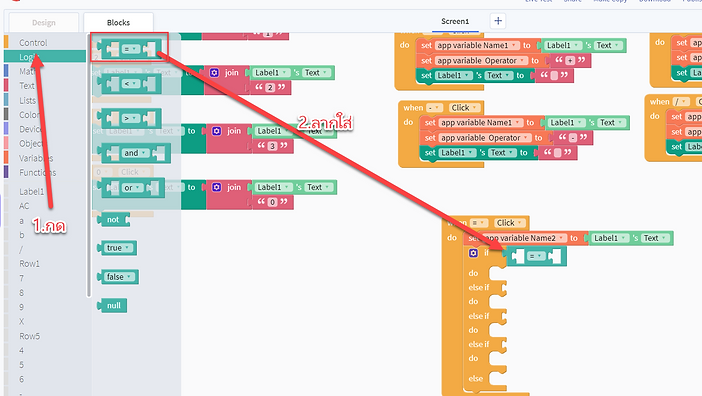Open the Control blocks category
702x396 pixels.
33,43
